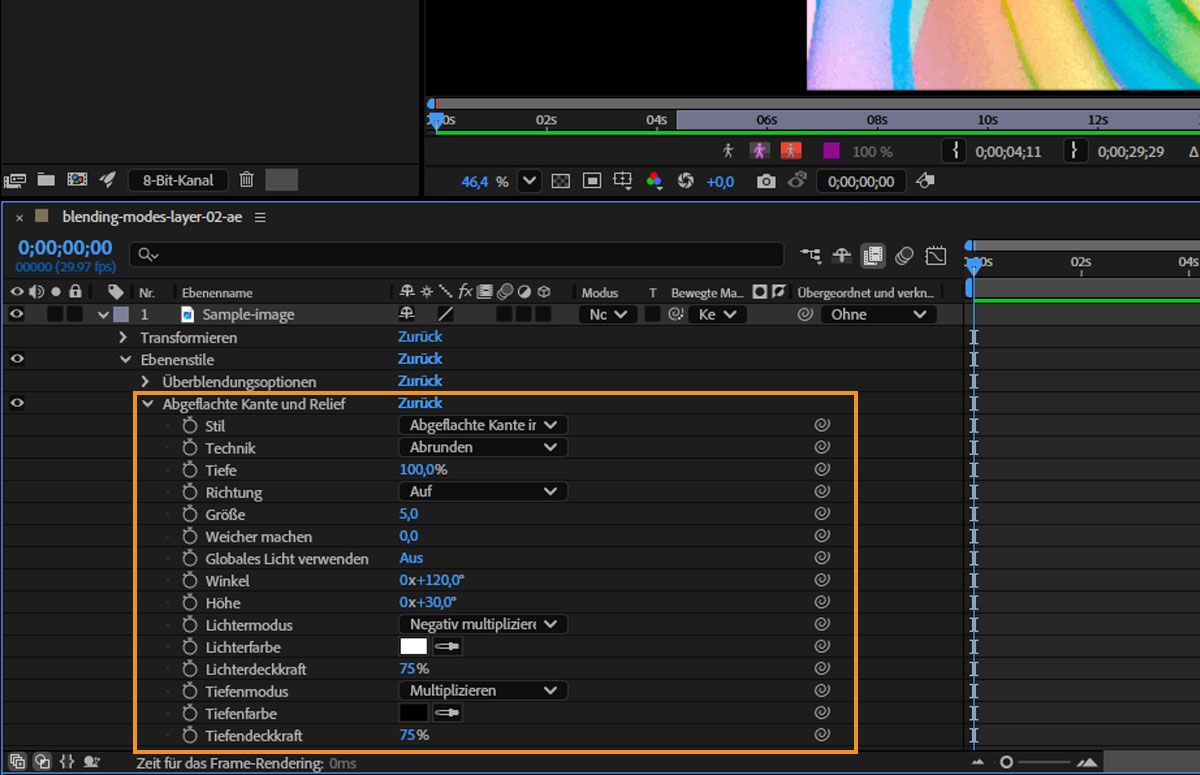Click the Lichterfarbe eyedropper icon
The height and width of the screenshot is (775, 1200).
pos(447,647)
